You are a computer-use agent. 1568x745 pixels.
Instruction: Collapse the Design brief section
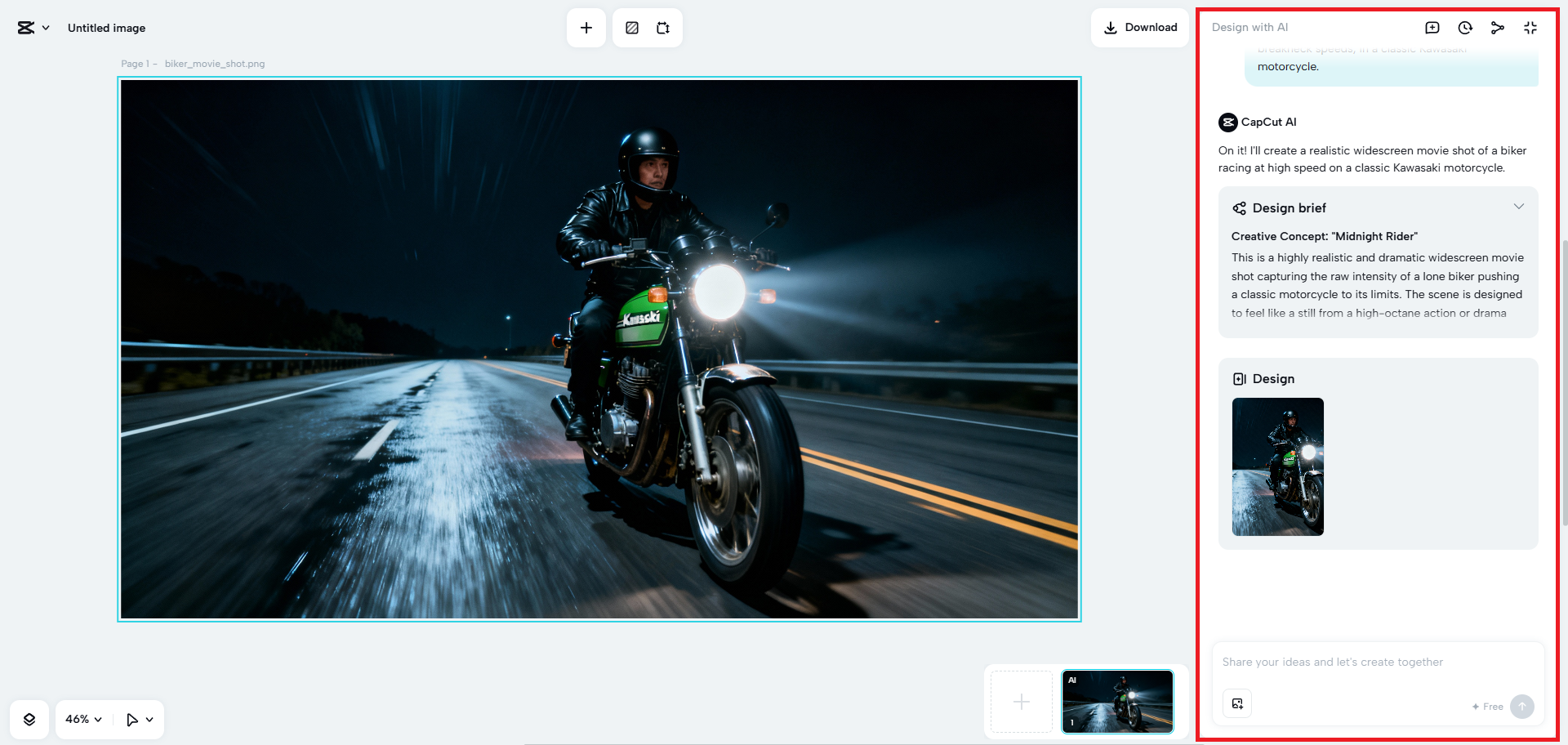click(1518, 207)
